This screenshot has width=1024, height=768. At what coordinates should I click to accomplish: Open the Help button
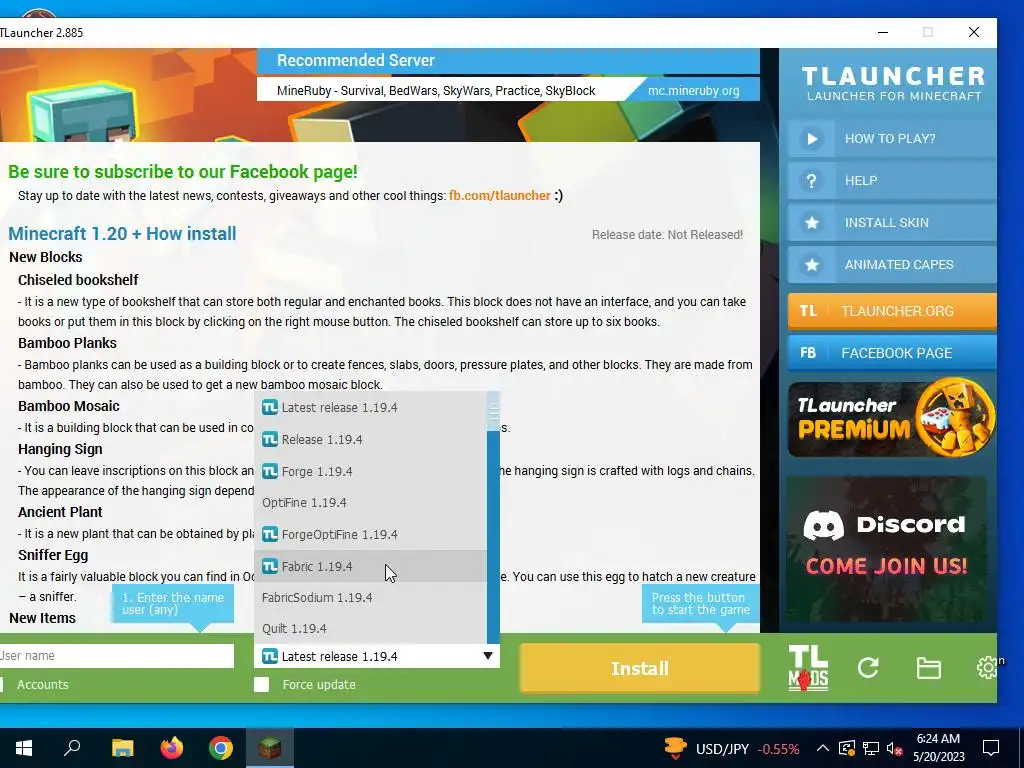click(x=892, y=181)
